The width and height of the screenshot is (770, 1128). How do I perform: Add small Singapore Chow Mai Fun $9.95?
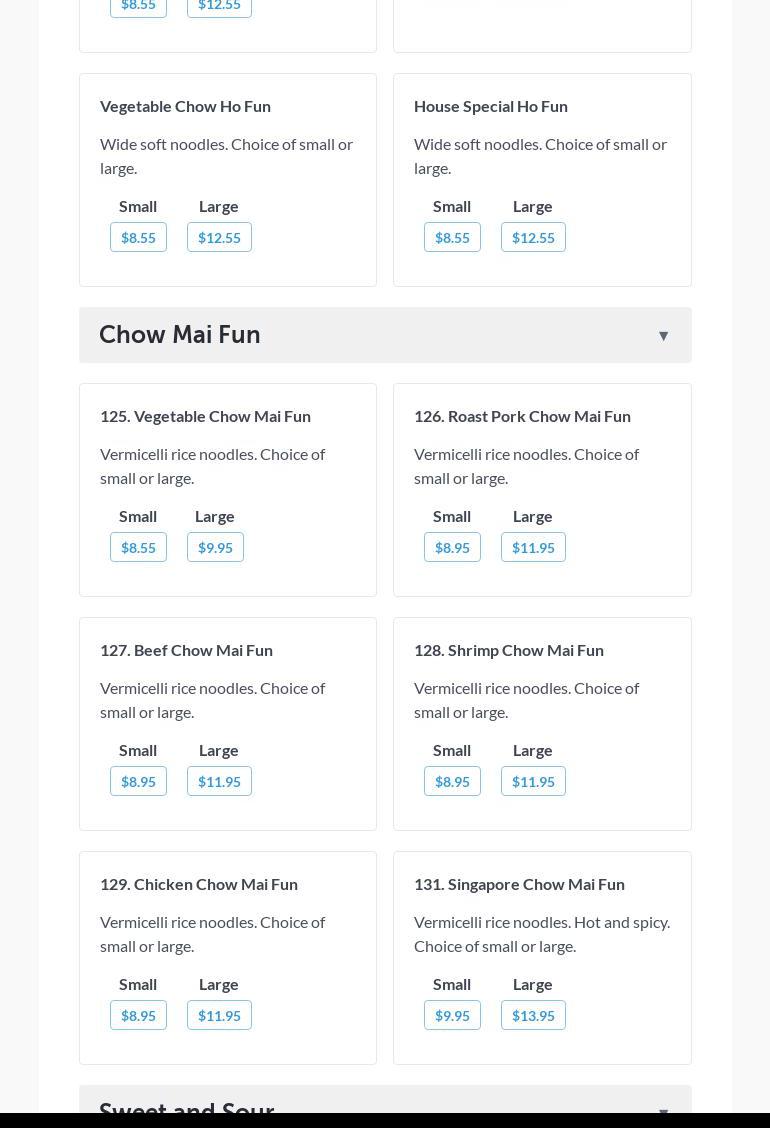tap(452, 1016)
